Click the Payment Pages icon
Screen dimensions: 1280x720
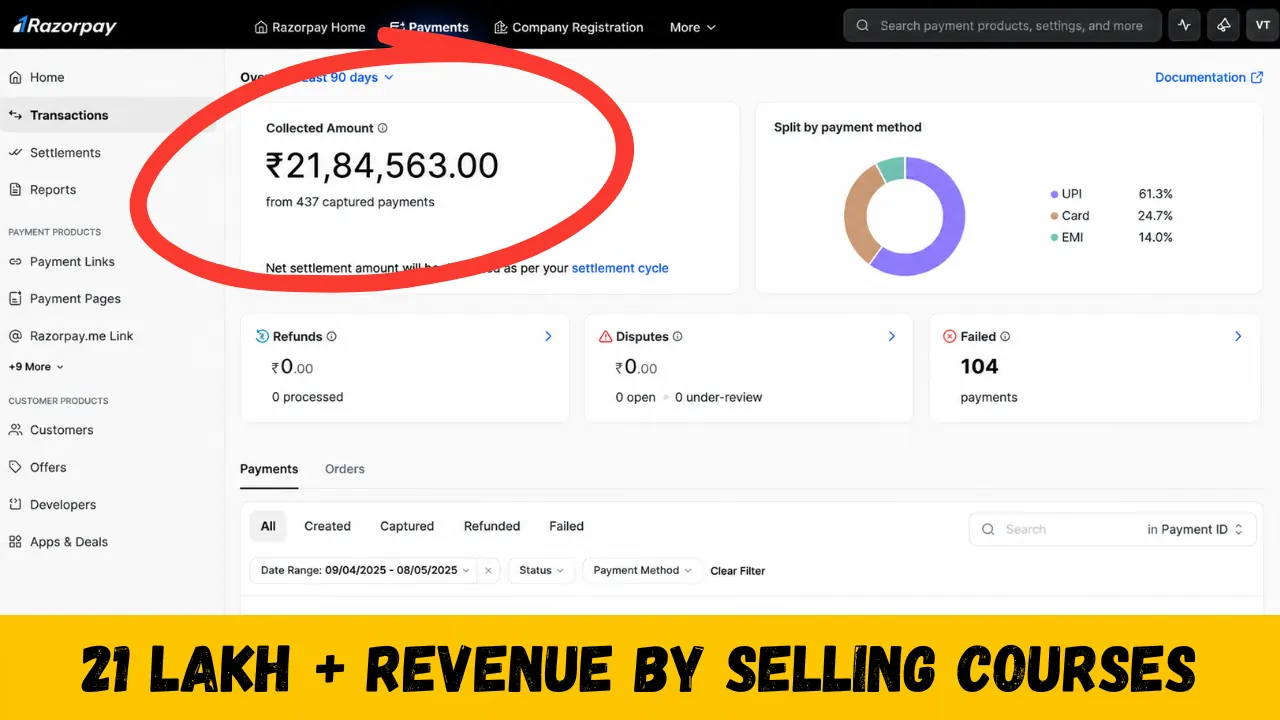[x=15, y=298]
